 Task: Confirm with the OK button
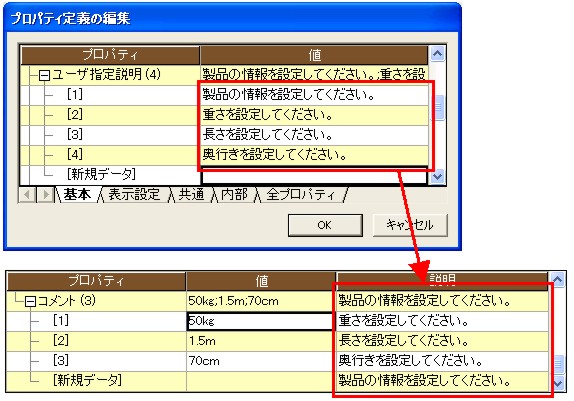[x=325, y=225]
